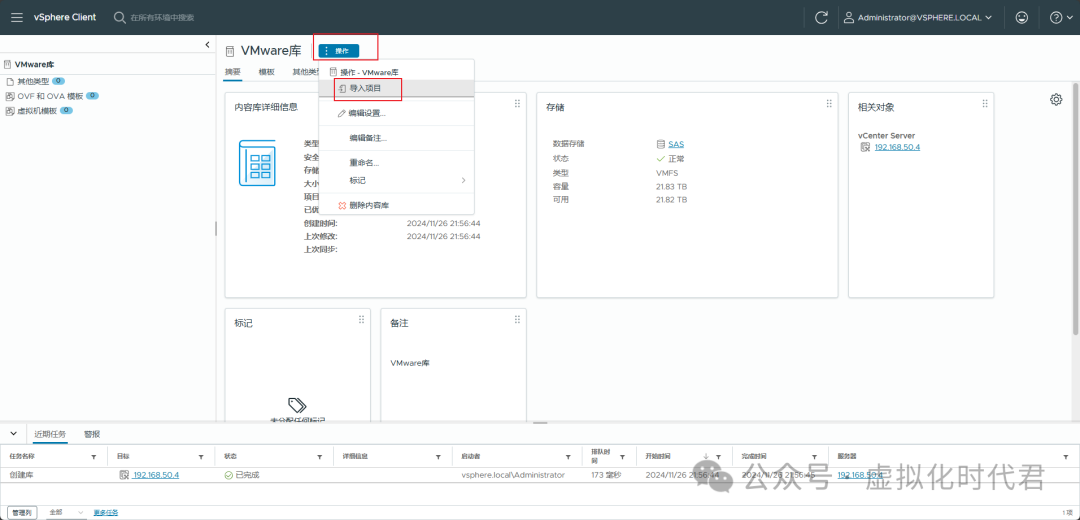Switch to the 近期任务 tab
The width and height of the screenshot is (1080, 520).
[x=50, y=435]
